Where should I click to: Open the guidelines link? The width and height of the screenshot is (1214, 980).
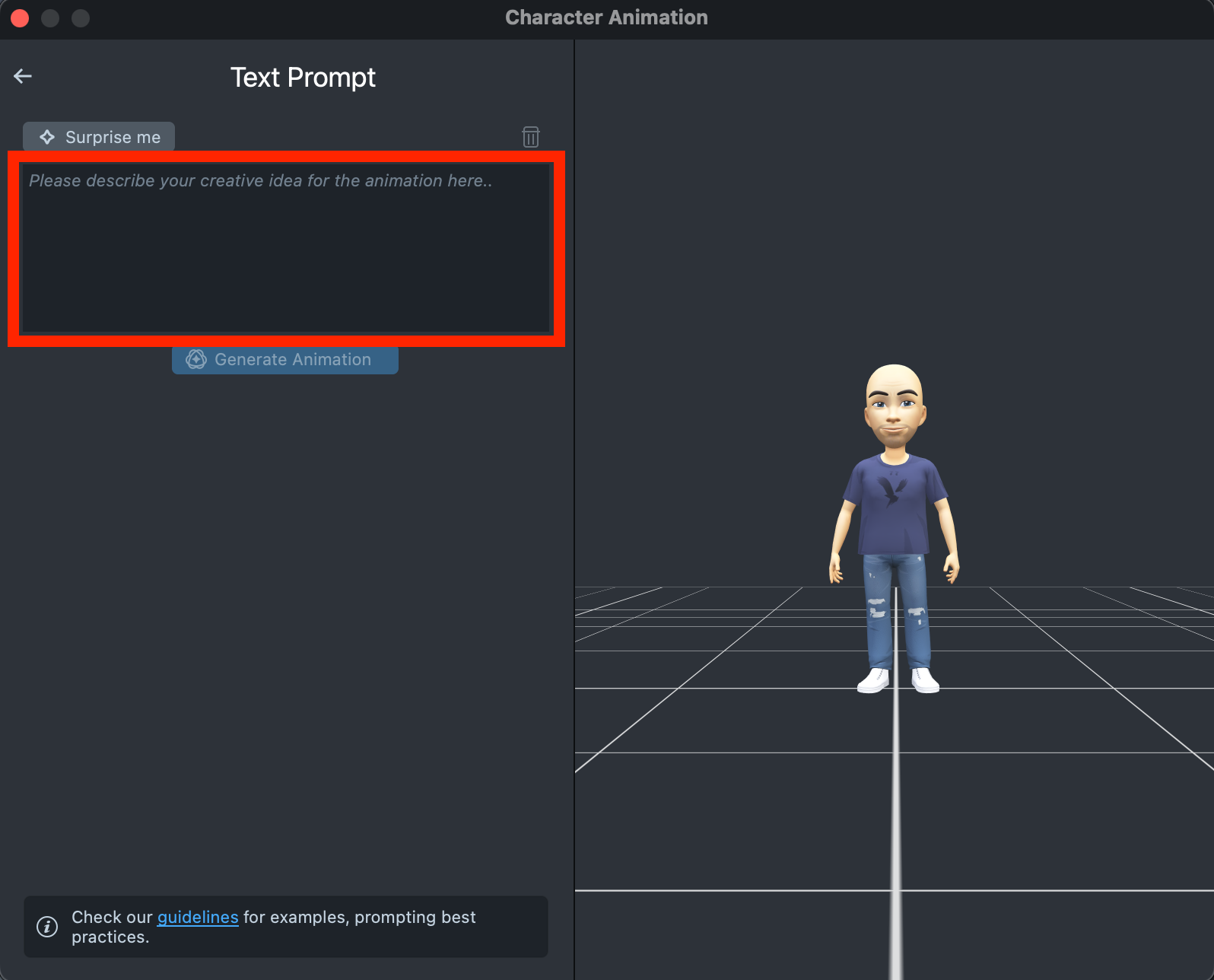coord(198,917)
